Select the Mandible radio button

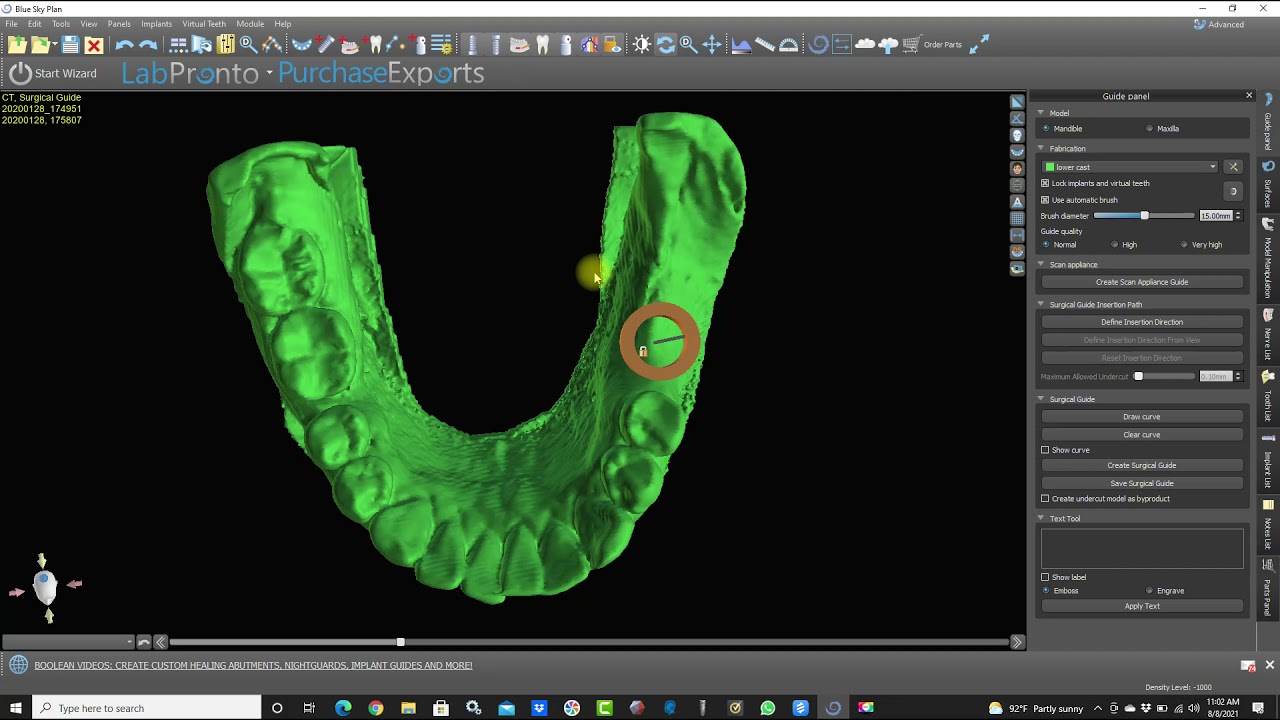point(1046,128)
